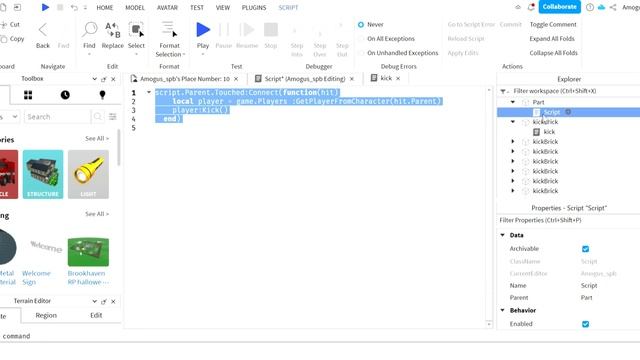Screen dimensions: 640x360
Task: Click the cloud publish icon
Action: 601,7
